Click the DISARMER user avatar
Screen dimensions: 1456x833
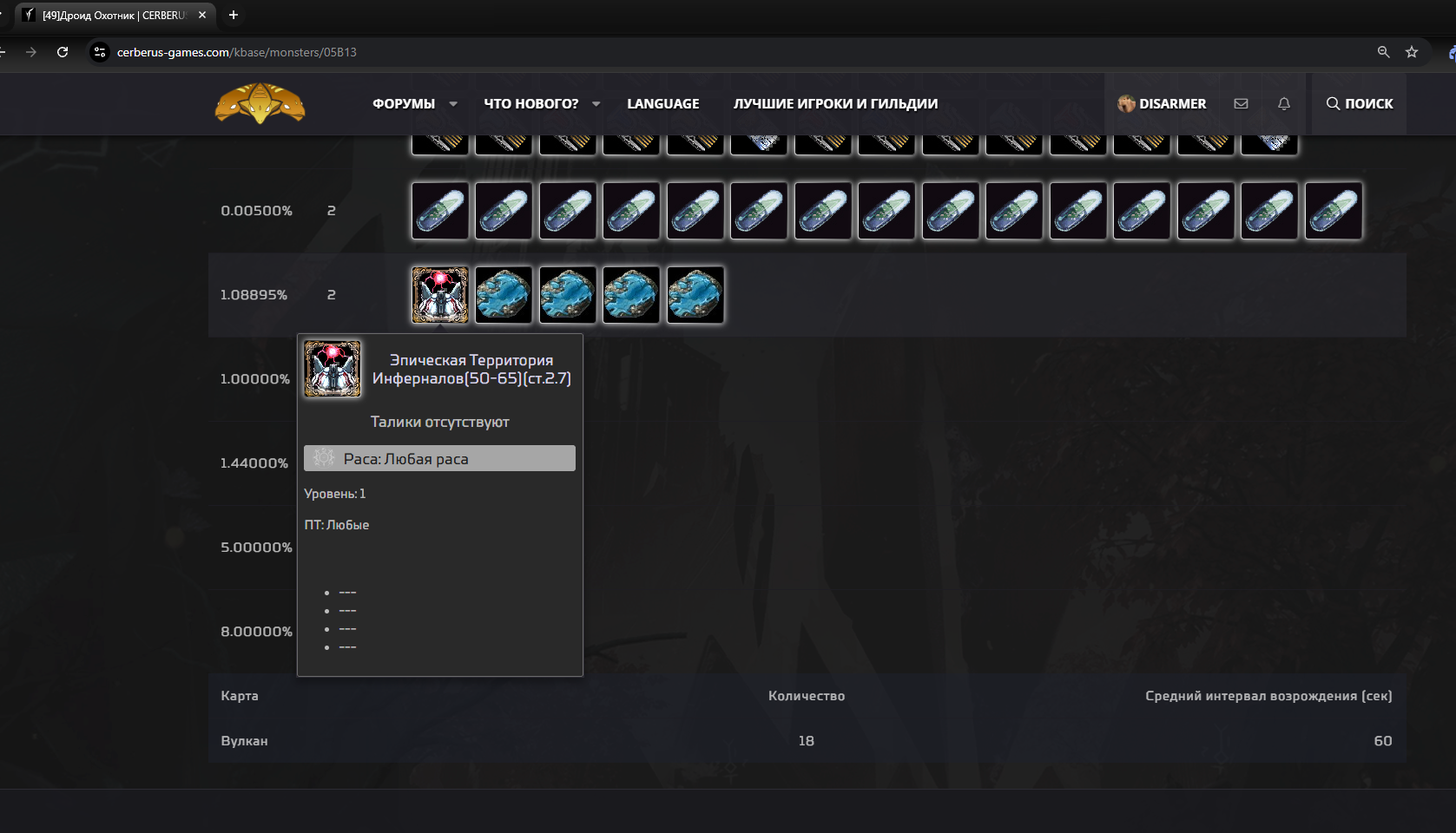point(1126,103)
